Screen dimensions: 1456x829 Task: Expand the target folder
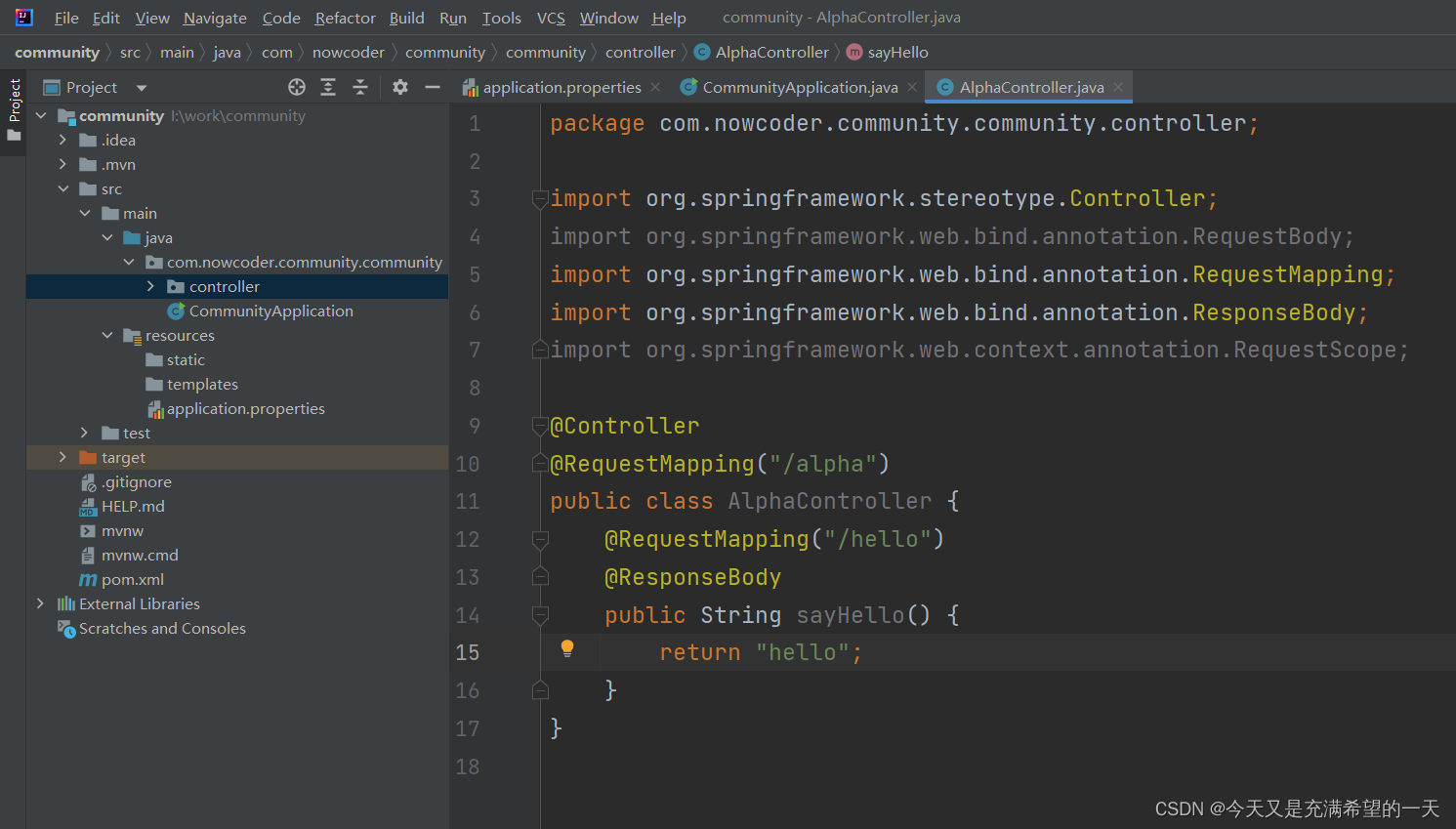click(x=62, y=457)
